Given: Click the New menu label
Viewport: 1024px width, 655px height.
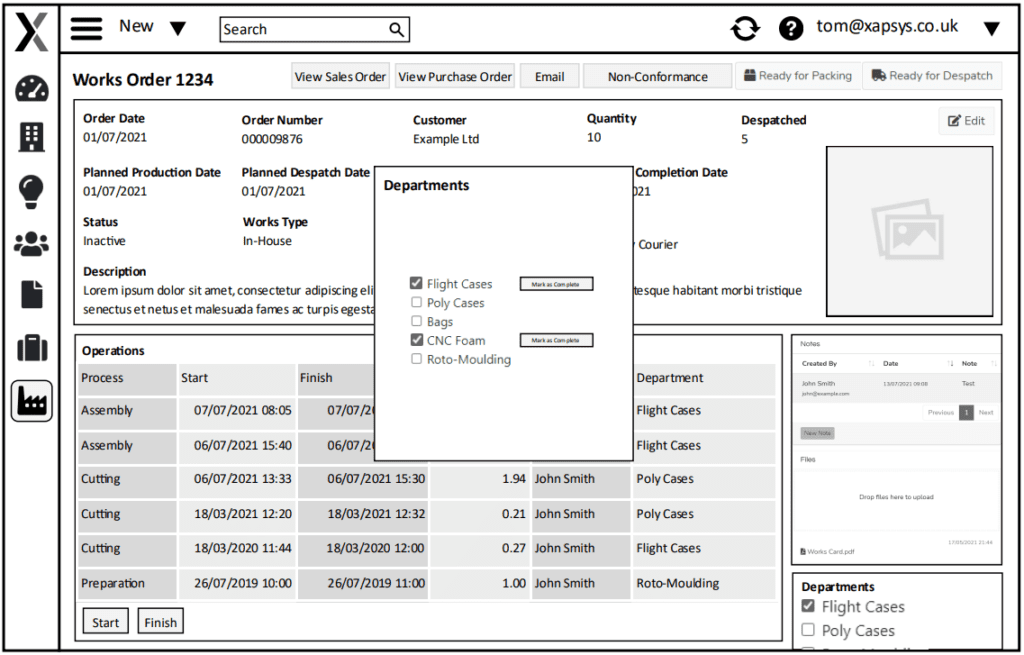Looking at the screenshot, I should pyautogui.click(x=136, y=26).
